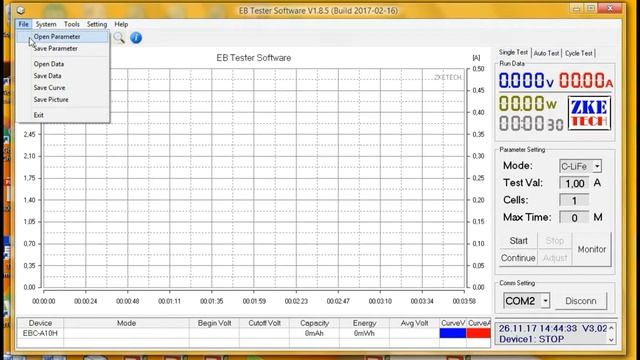Click the chart title EB Tester Software
640x360 pixels.
(253, 58)
